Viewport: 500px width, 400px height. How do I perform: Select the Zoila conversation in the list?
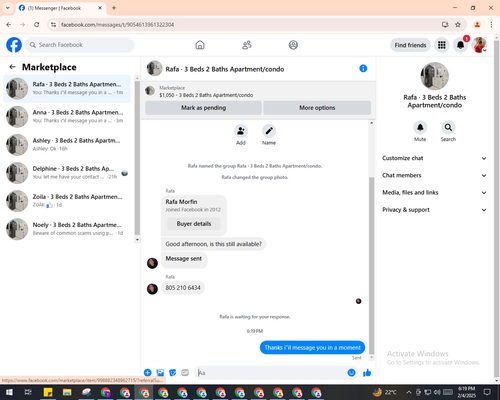[x=67, y=201]
